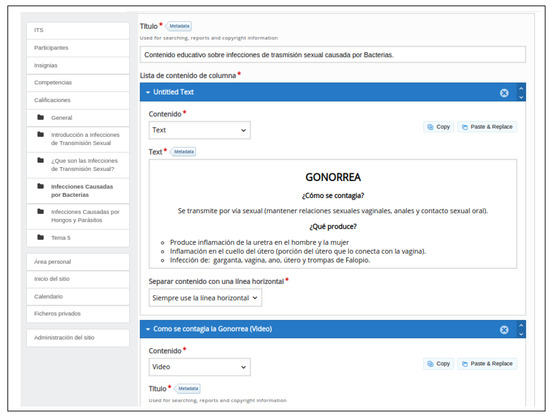Go to the Tema 5 section
550x419 pixels.
coord(78,238)
